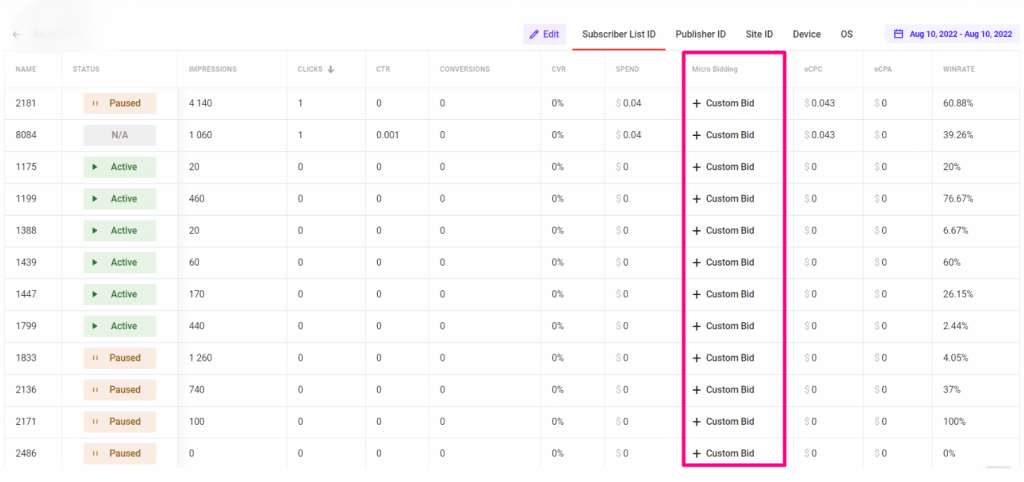Open the Site ID tab

click(x=759, y=34)
